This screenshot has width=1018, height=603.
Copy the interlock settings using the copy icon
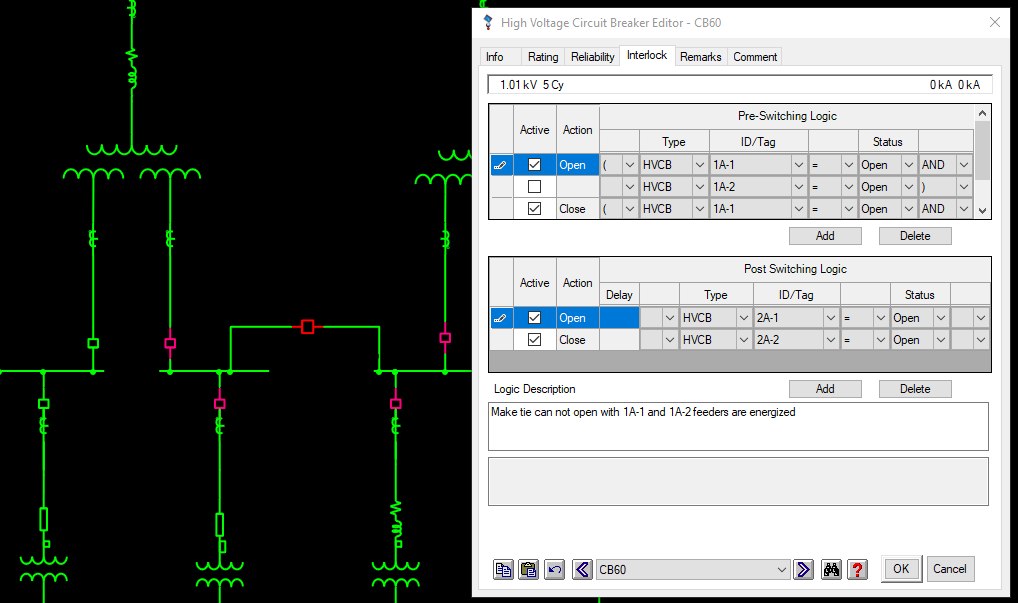[x=503, y=569]
